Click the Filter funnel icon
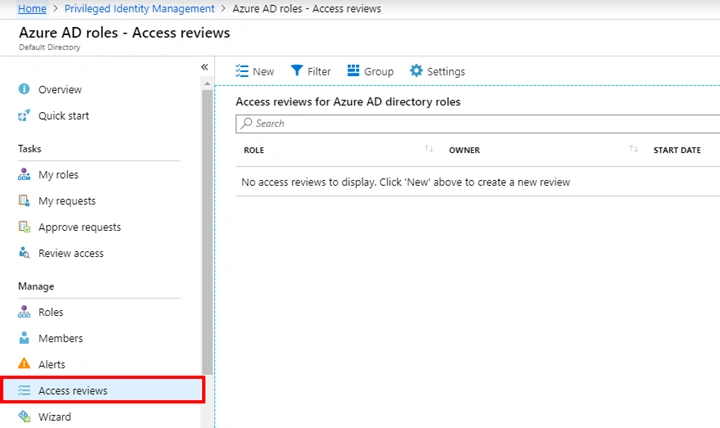Viewport: 720px width, 428px height. tap(297, 70)
